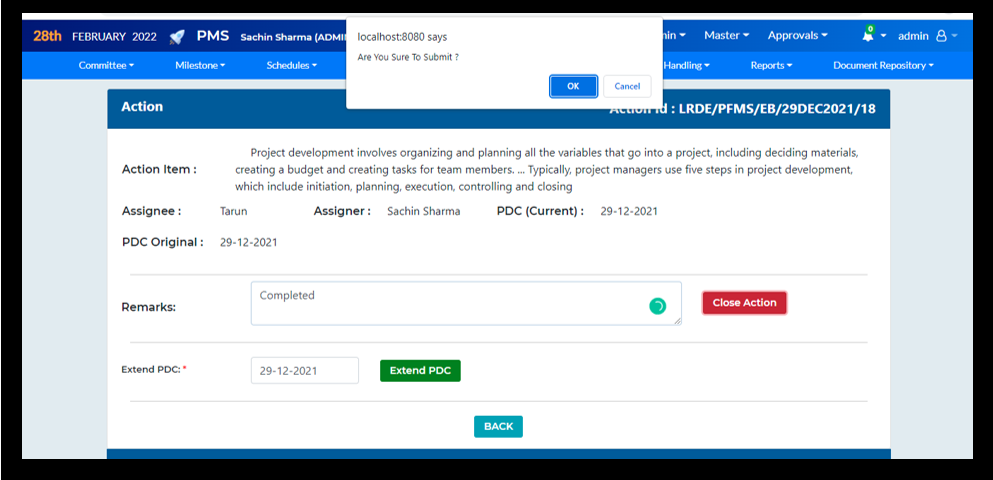Confirm submission with the OK button
993x480 pixels.
click(x=573, y=86)
